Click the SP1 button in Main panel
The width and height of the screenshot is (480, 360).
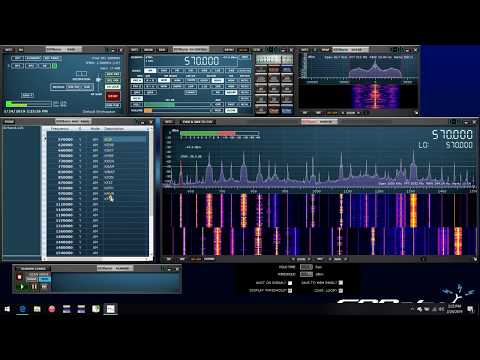(x=18, y=66)
